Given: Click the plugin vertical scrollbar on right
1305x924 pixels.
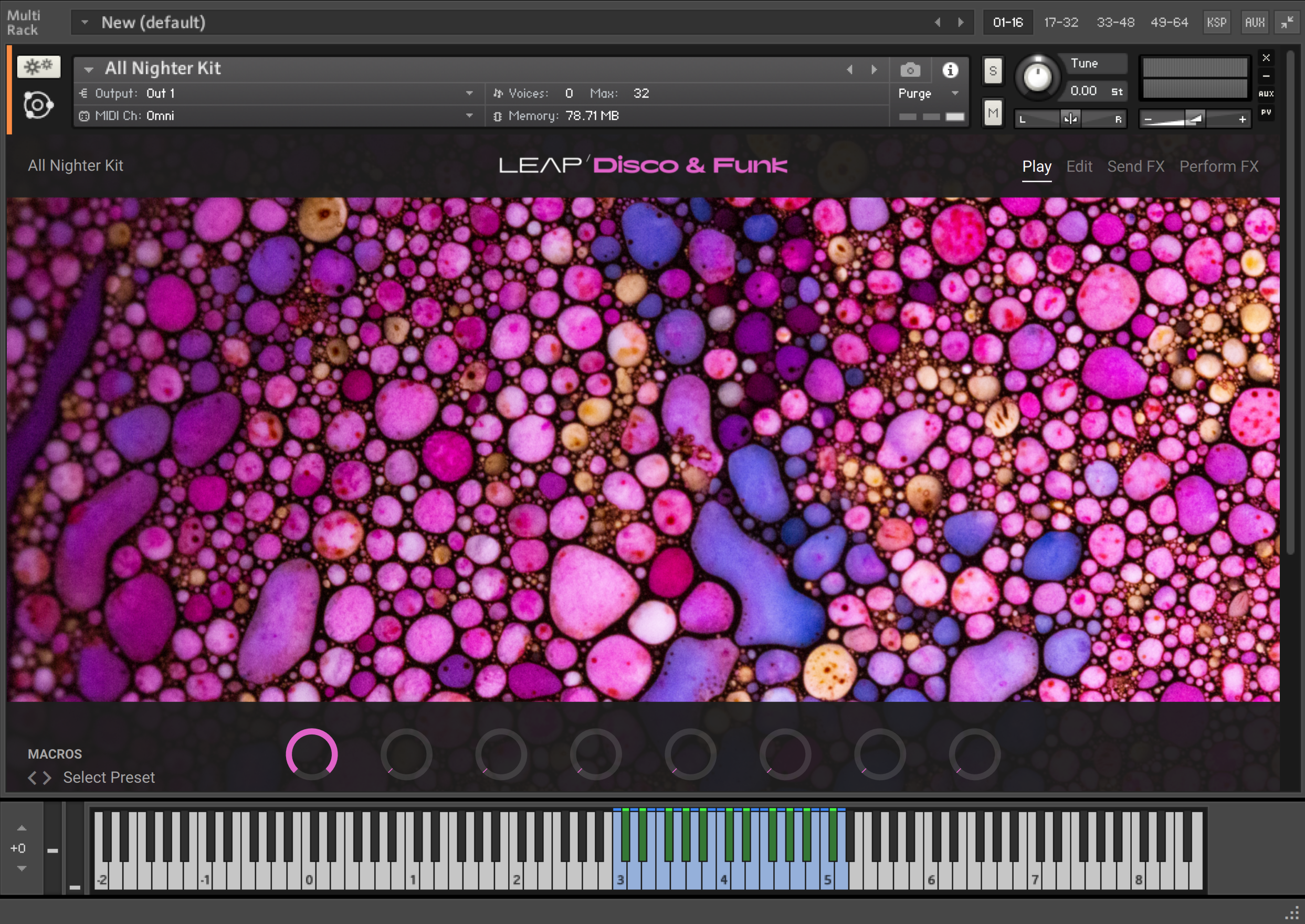Looking at the screenshot, I should 1290,304.
